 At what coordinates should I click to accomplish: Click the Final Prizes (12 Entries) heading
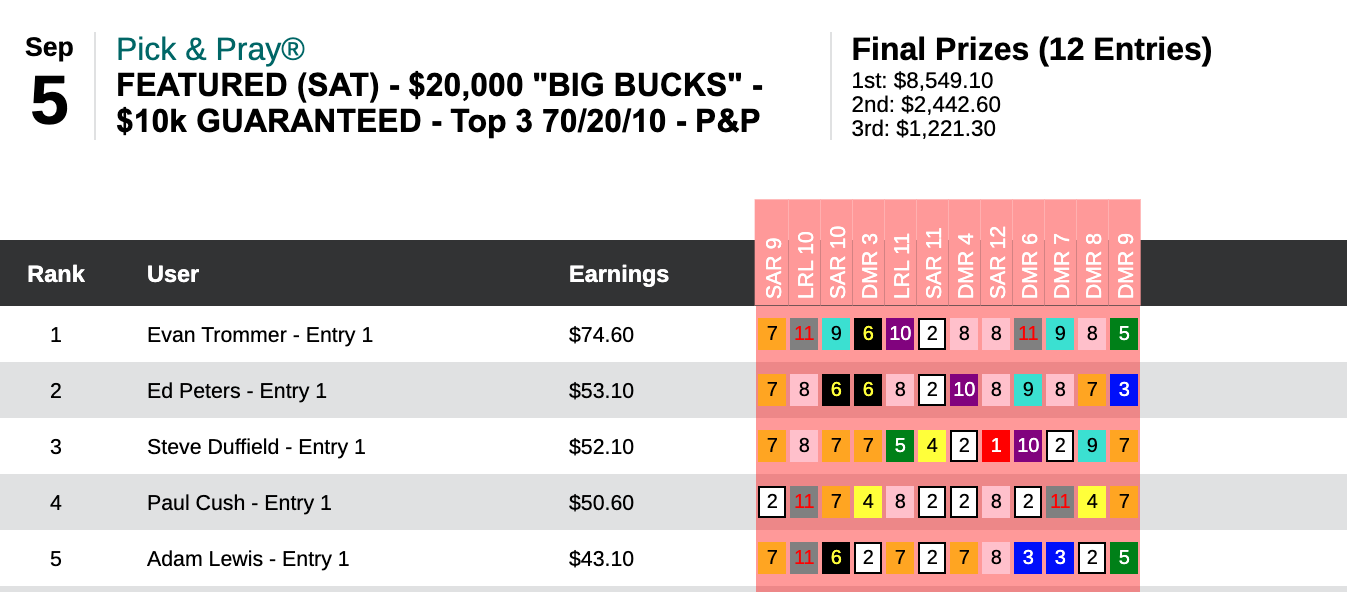pos(1031,49)
